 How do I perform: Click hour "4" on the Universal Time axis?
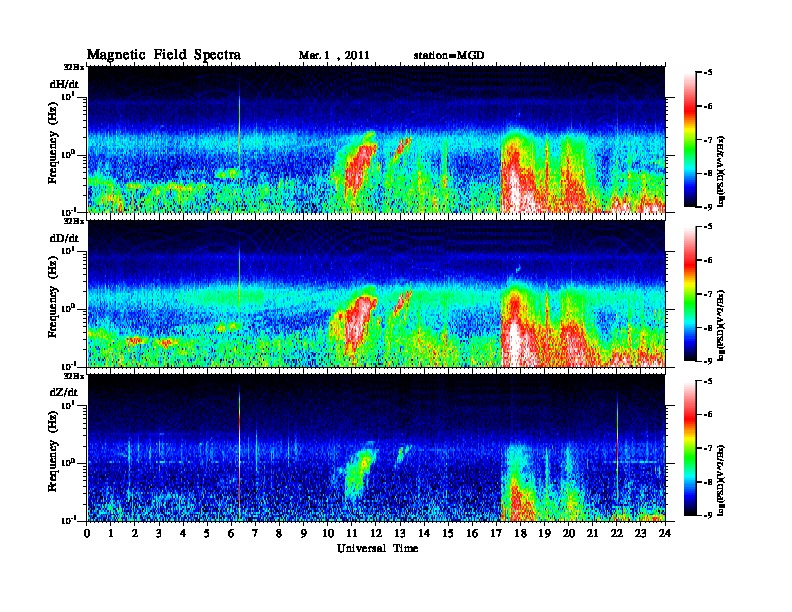click(183, 533)
